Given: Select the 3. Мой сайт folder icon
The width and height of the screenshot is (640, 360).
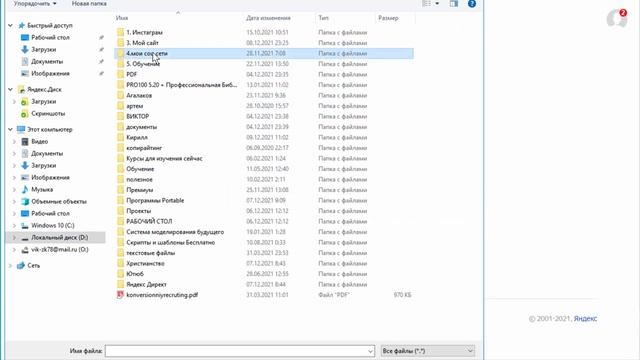Looking at the screenshot, I should click(120, 43).
